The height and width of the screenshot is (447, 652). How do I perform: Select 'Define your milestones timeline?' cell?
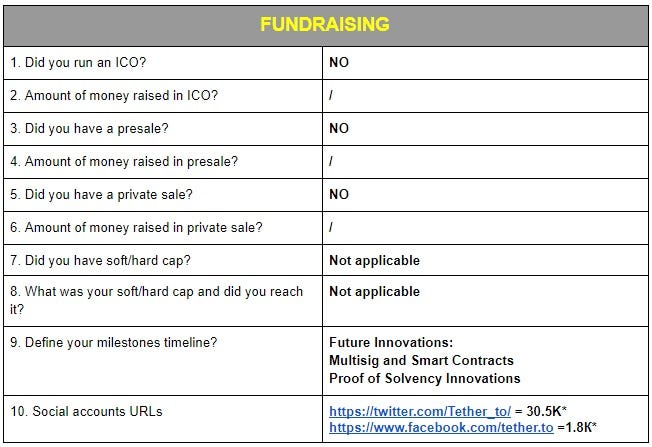163,361
